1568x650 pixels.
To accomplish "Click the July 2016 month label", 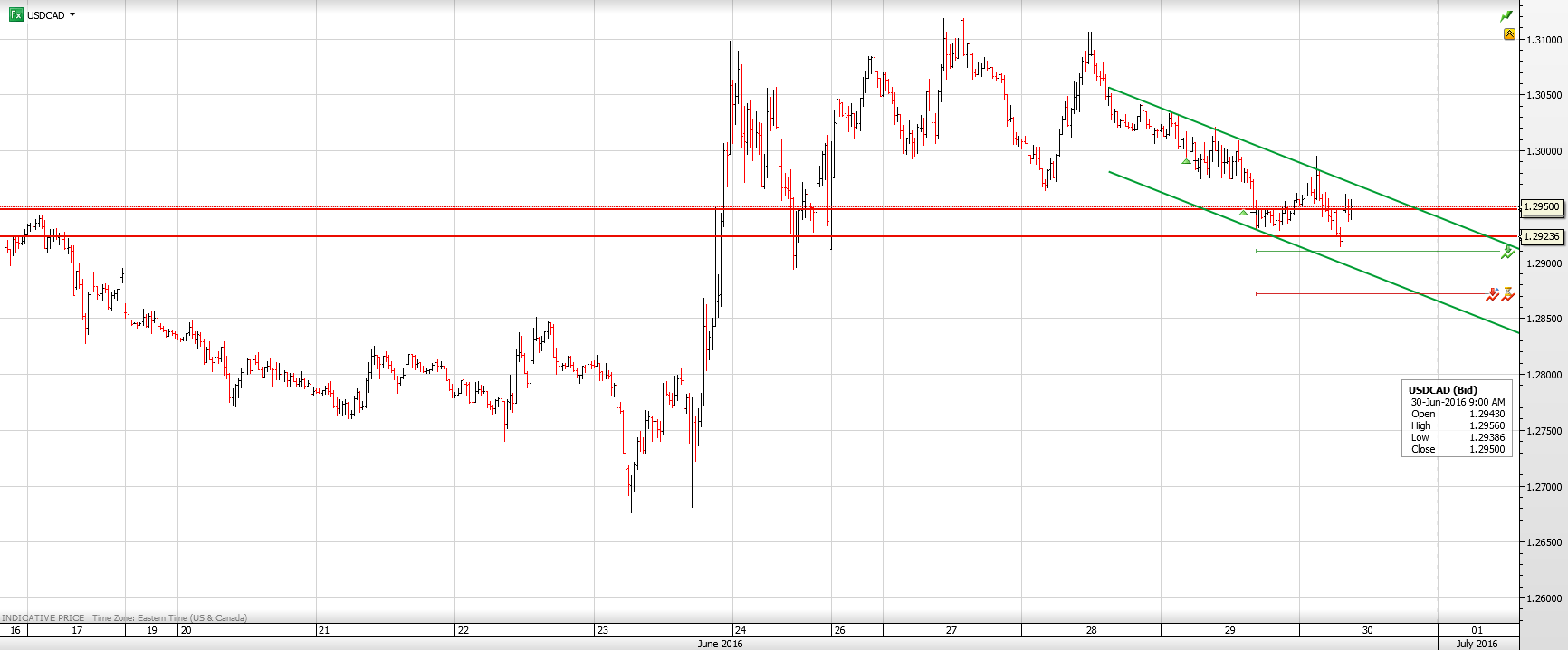I will click(1476, 644).
